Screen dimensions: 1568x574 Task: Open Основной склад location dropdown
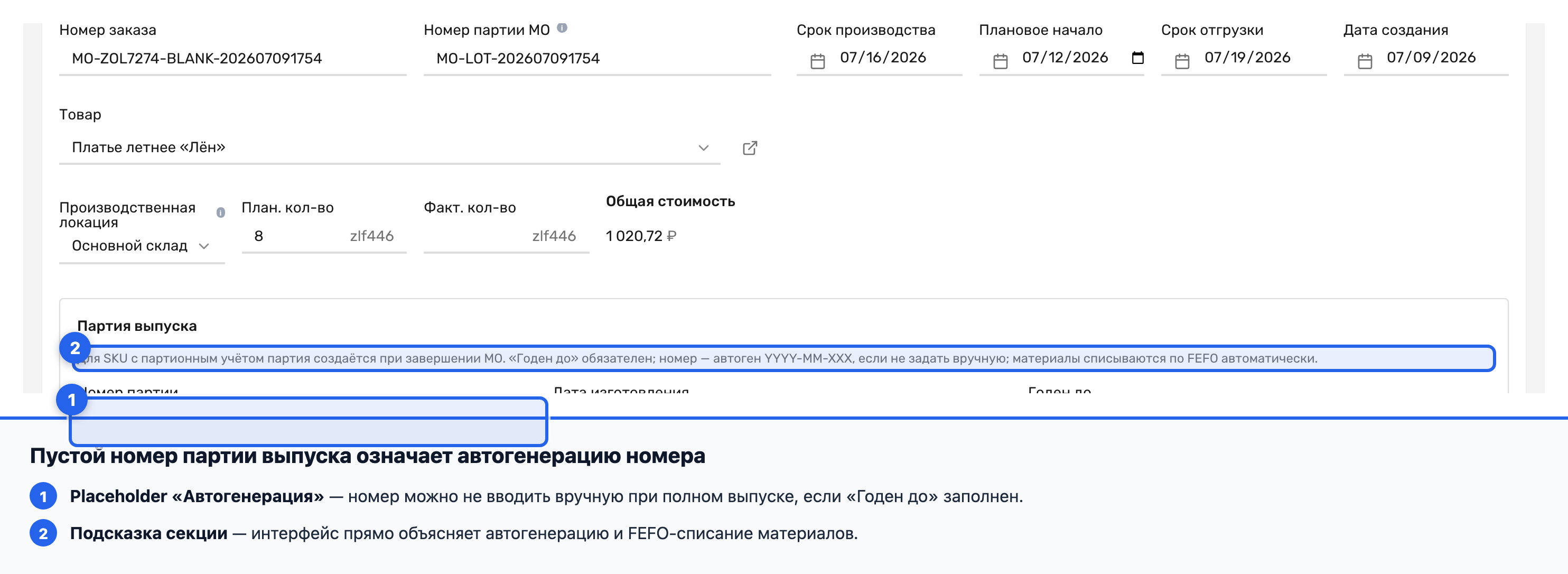click(x=142, y=246)
